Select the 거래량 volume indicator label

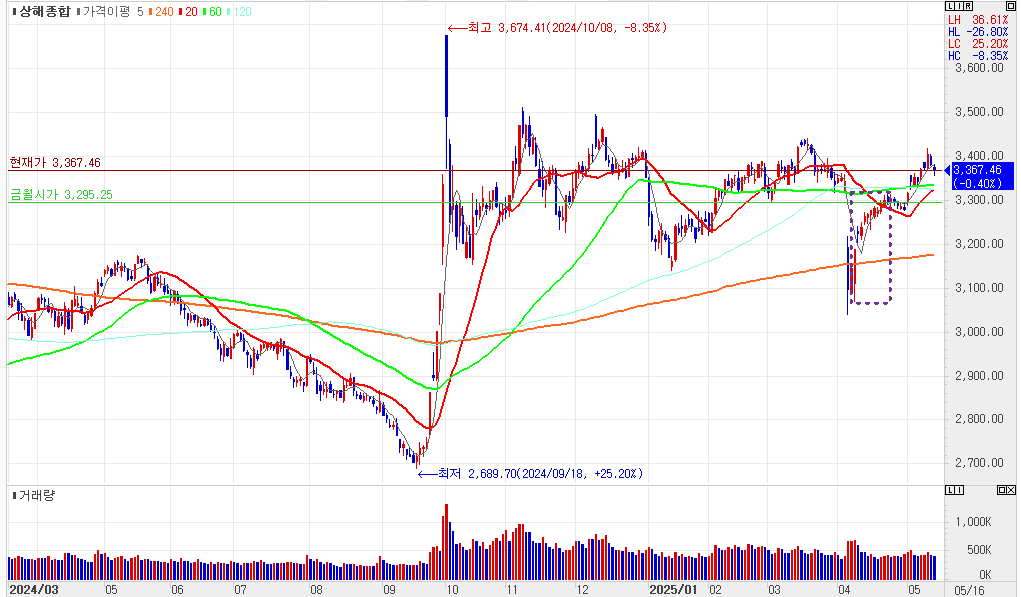pos(34,495)
